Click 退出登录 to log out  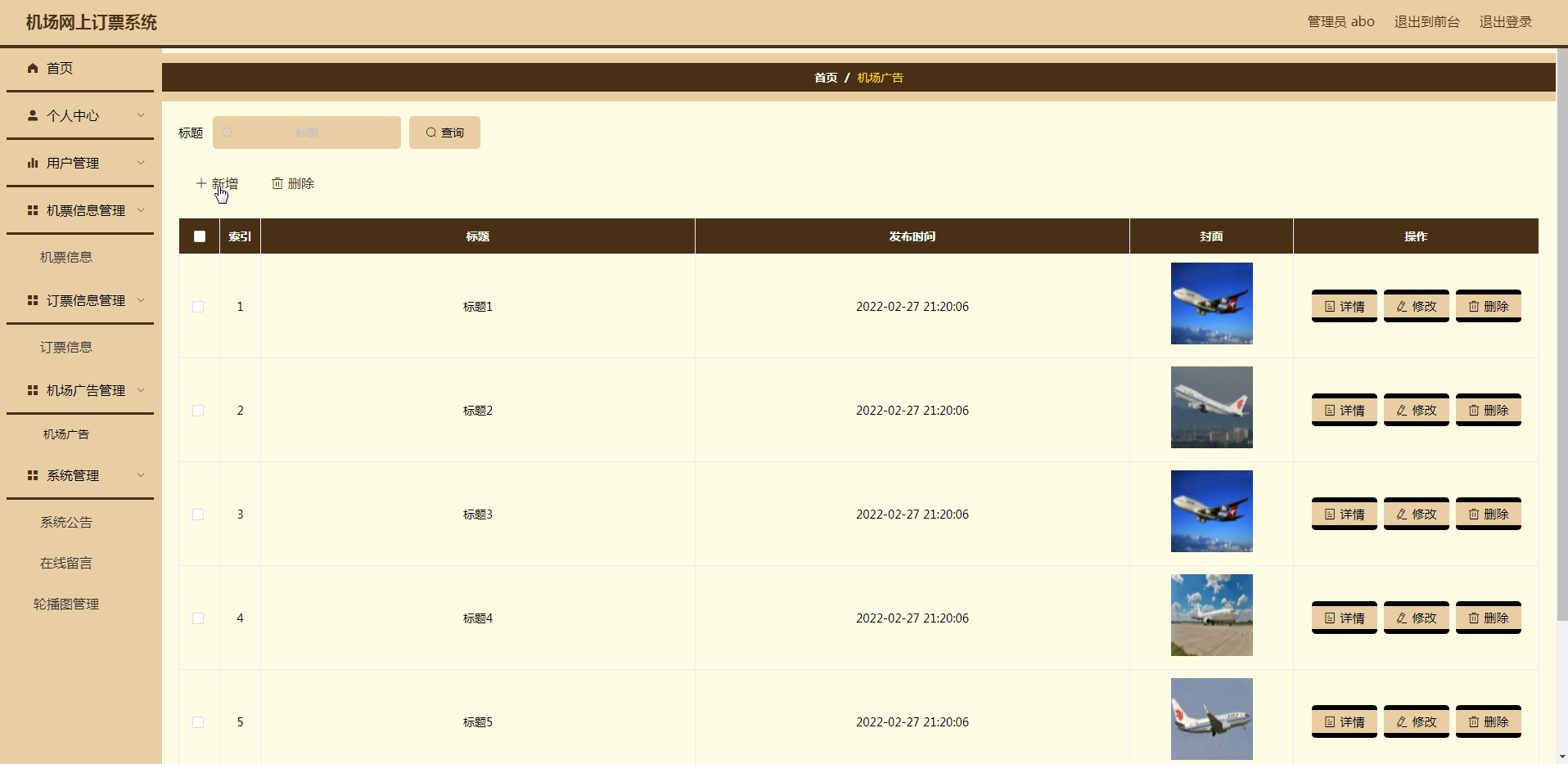[1505, 22]
